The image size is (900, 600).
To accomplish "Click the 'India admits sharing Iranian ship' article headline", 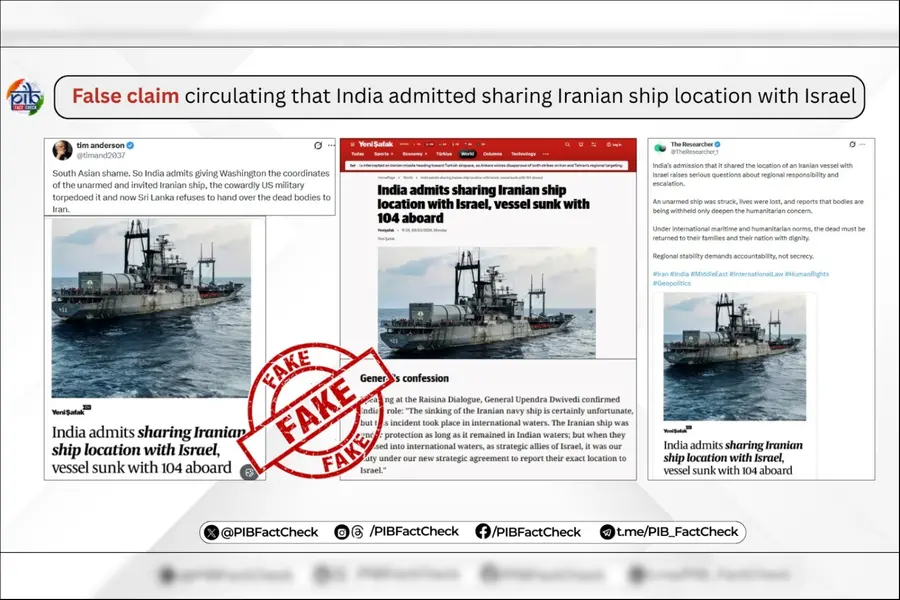I will 483,204.
